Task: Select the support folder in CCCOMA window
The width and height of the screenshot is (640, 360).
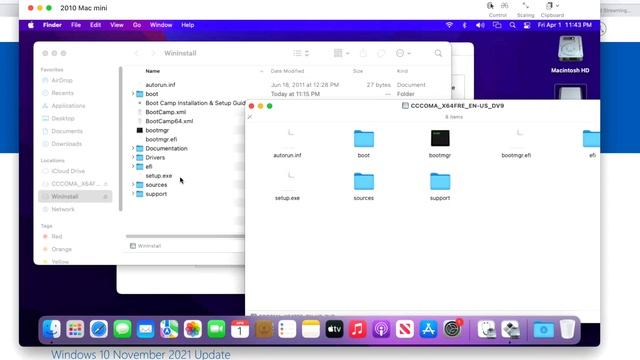Action: click(440, 181)
